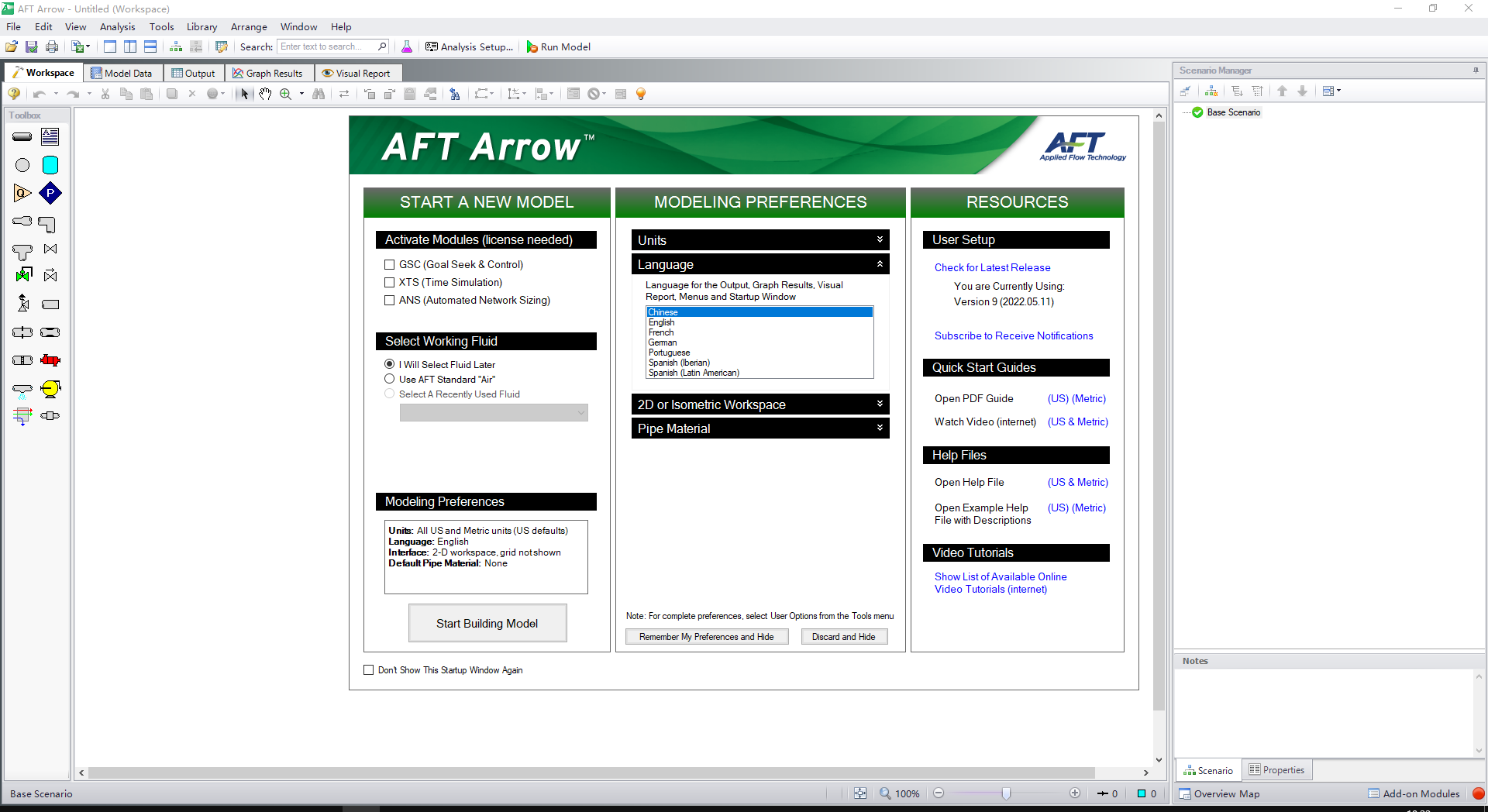Check 'Don't Show This Startup Window Again'
This screenshot has width=1488, height=812.
[x=369, y=670]
